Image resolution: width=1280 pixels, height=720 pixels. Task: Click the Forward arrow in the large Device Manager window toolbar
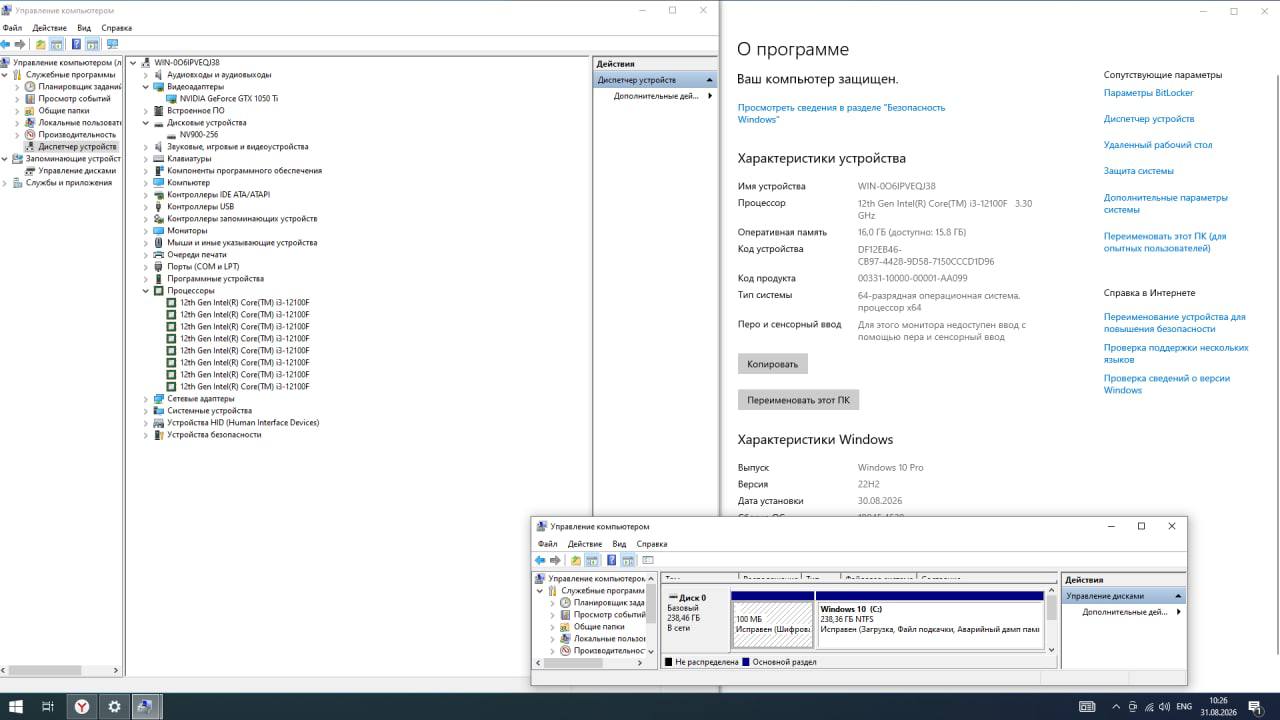point(20,44)
